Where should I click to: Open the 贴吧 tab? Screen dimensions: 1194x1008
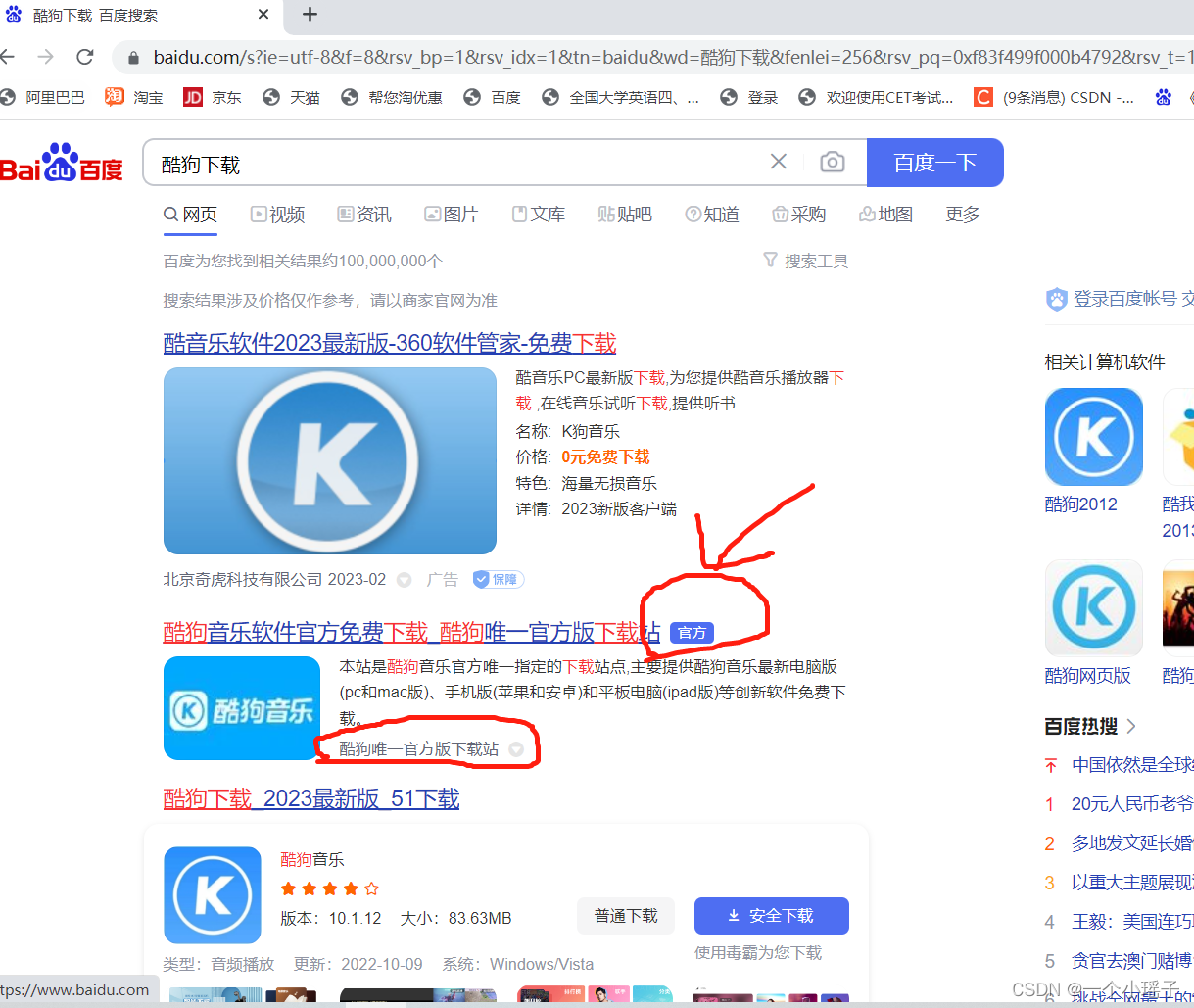pos(624,215)
